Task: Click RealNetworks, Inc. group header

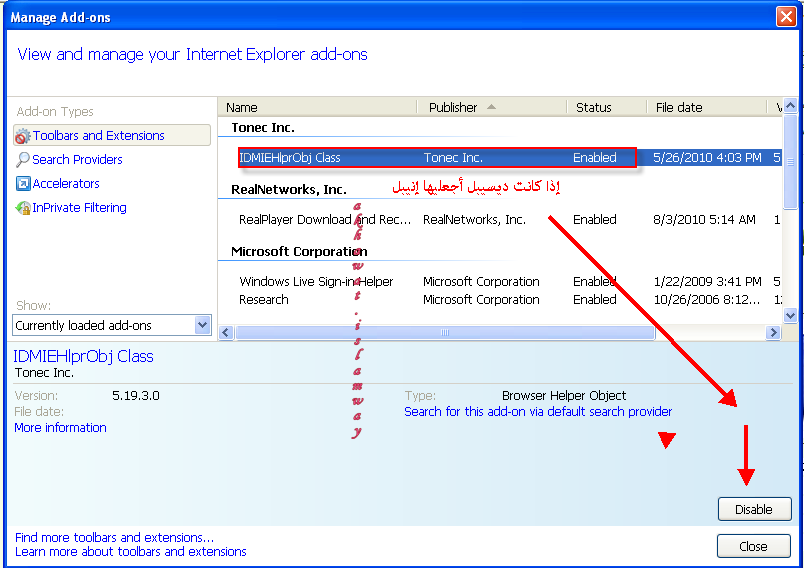Action: coord(289,190)
